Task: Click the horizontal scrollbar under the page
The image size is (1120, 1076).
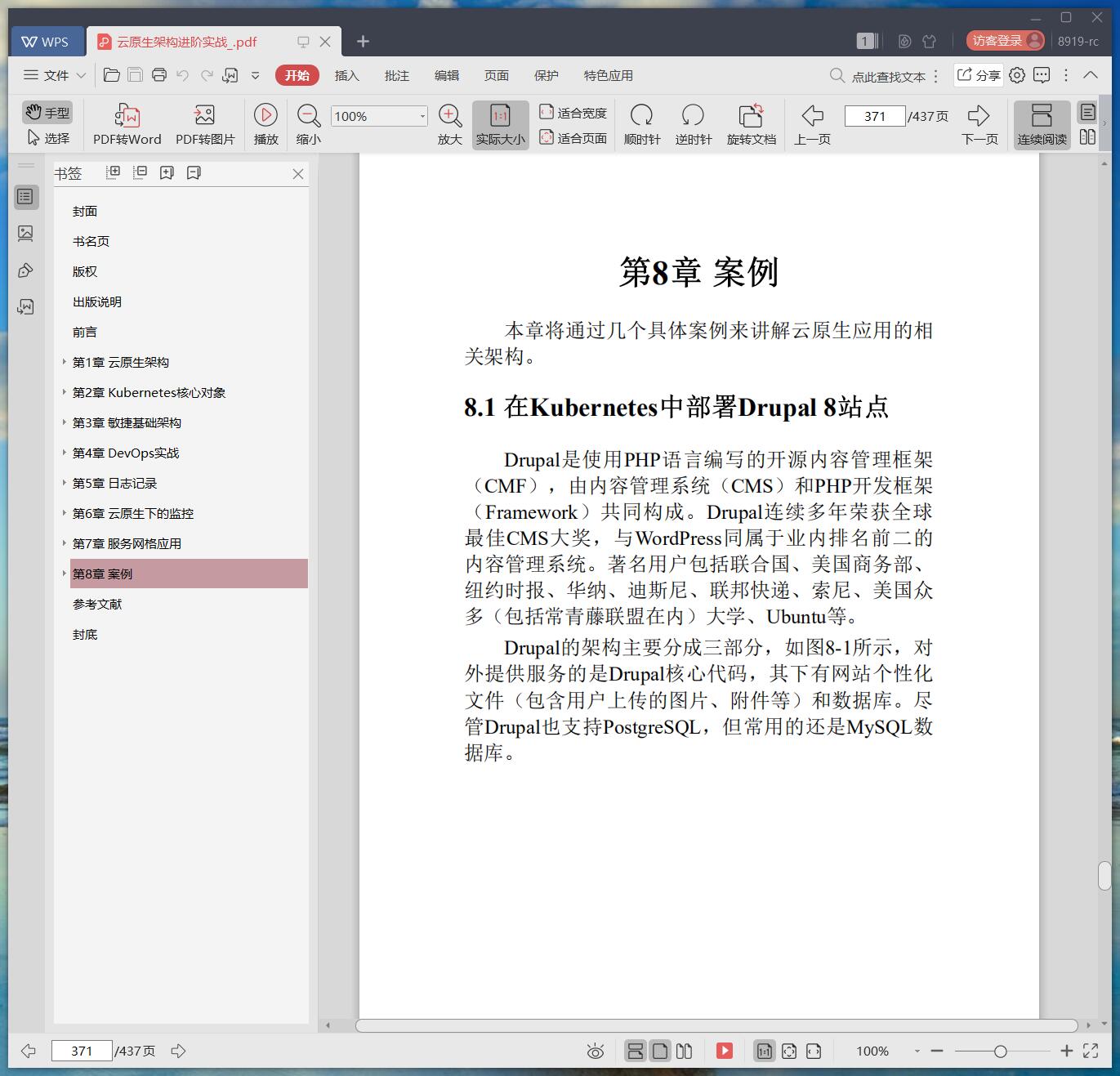Action: (716, 1025)
